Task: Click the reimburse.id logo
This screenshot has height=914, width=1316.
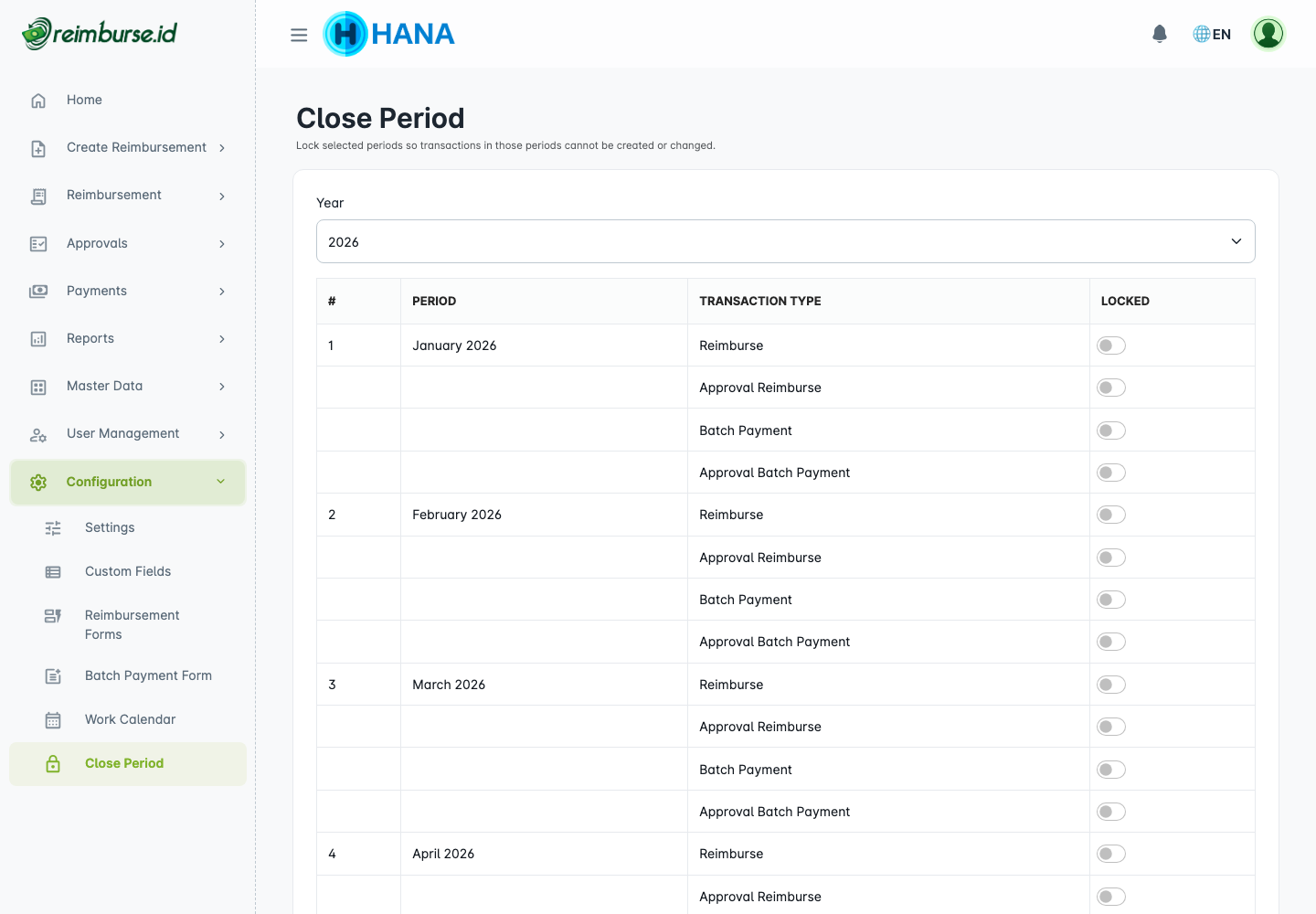Action: coord(100,34)
